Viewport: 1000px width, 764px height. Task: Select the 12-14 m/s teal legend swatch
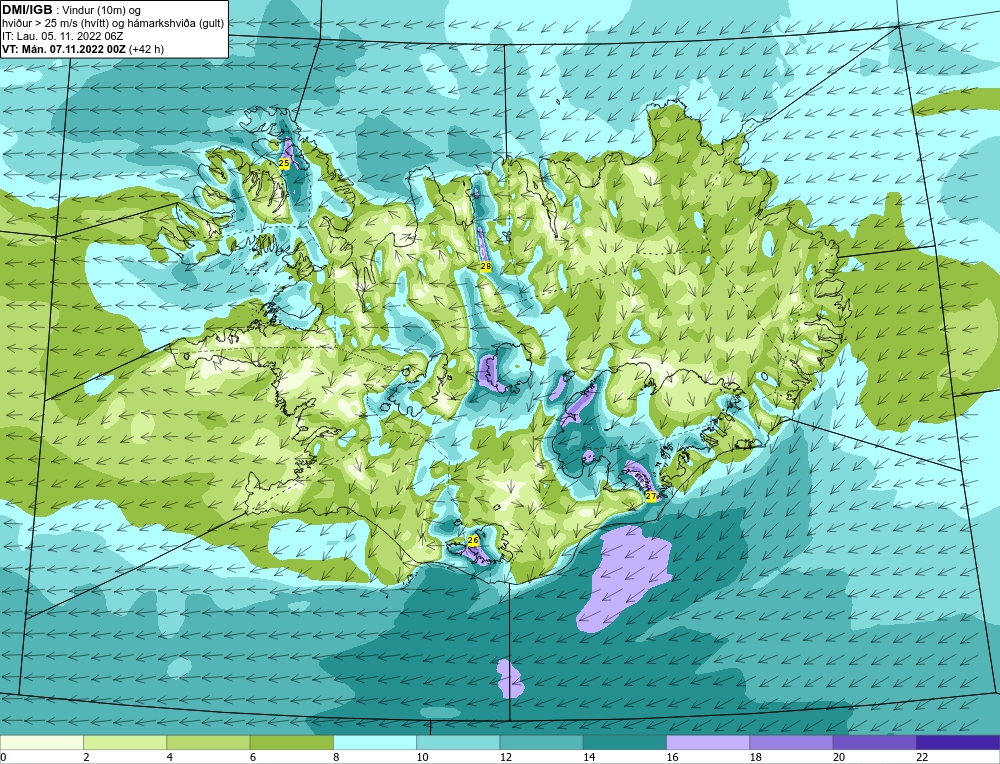pyautogui.click(x=541, y=742)
